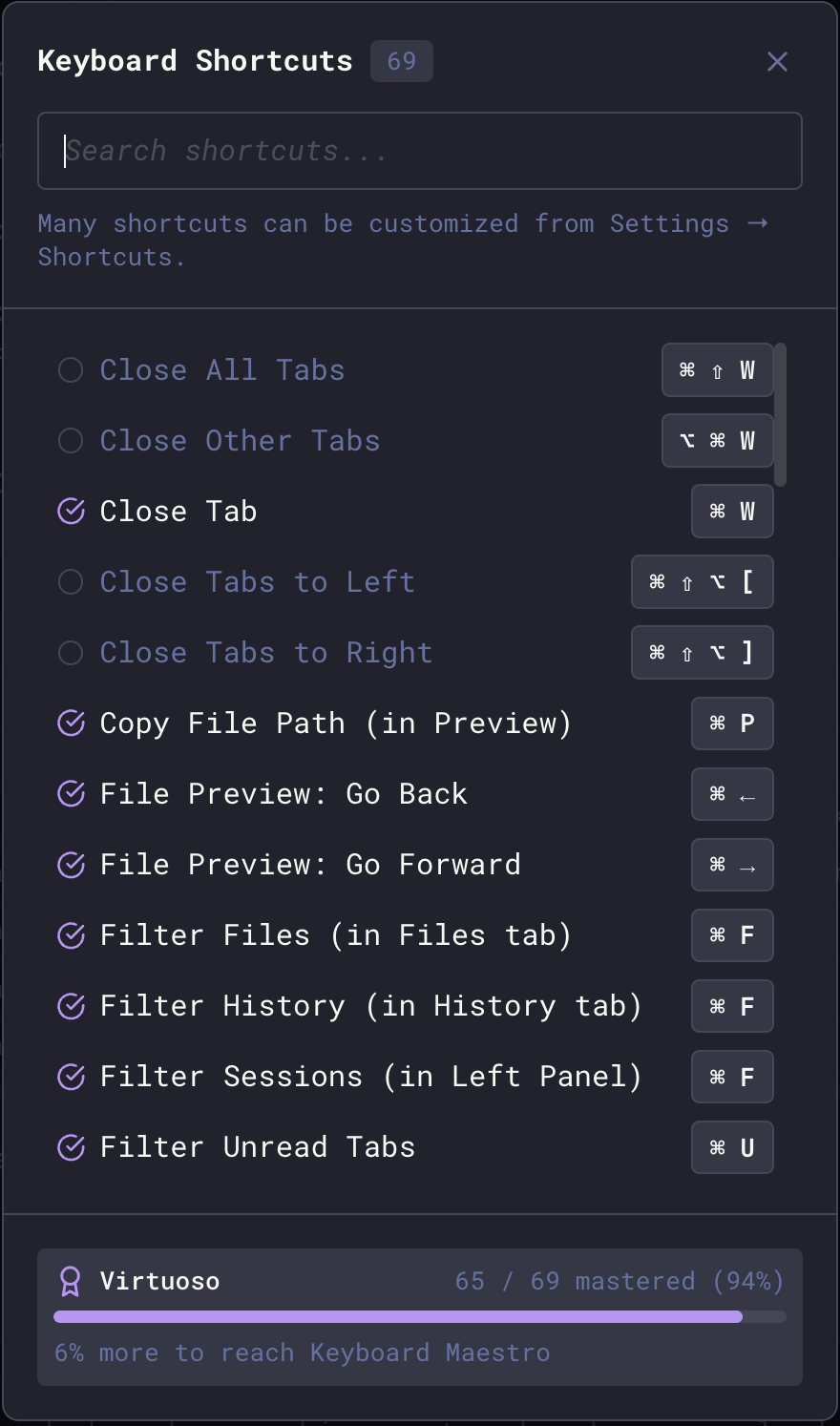The height and width of the screenshot is (1426, 840).
Task: Open Settings → Shortcuts from the hint text
Action: pos(668,223)
